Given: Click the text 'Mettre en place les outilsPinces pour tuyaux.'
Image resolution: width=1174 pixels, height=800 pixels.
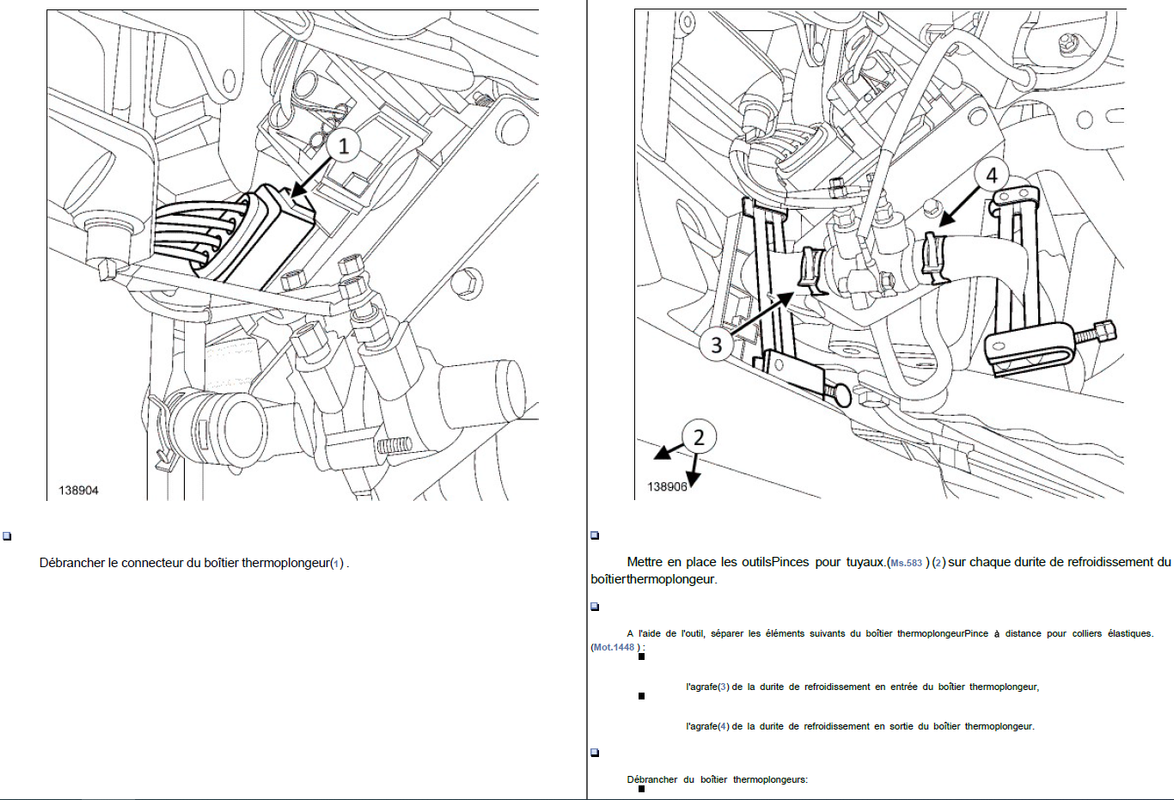Looking at the screenshot, I should (756, 562).
